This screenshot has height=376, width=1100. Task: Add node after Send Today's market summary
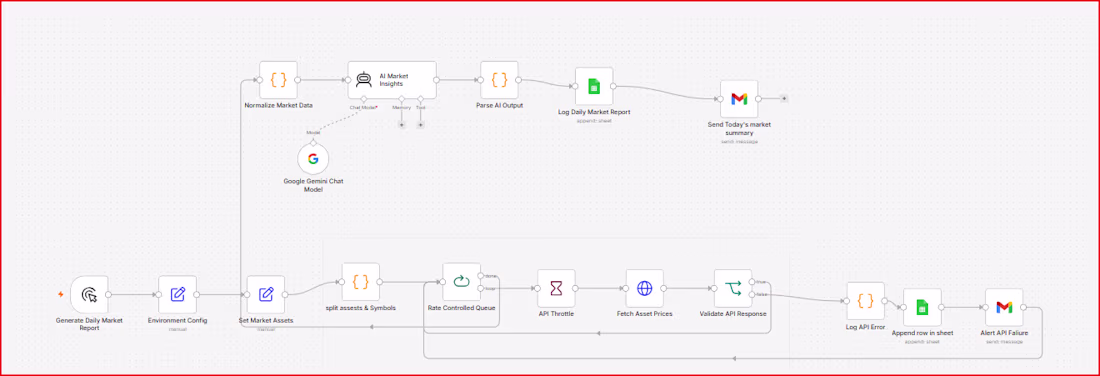(x=784, y=99)
